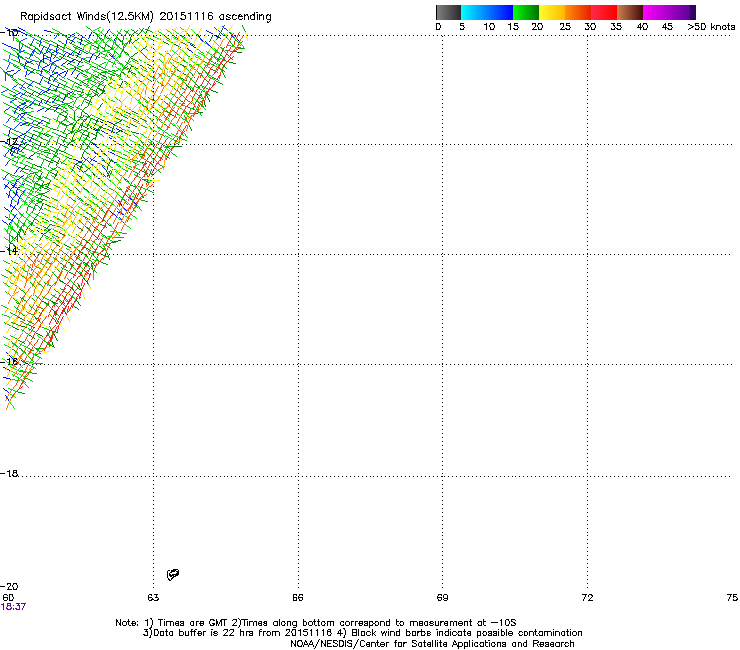Viewport: 740px width, 650px height.
Task: Click the latitude label -14
Action: click(x=9, y=251)
